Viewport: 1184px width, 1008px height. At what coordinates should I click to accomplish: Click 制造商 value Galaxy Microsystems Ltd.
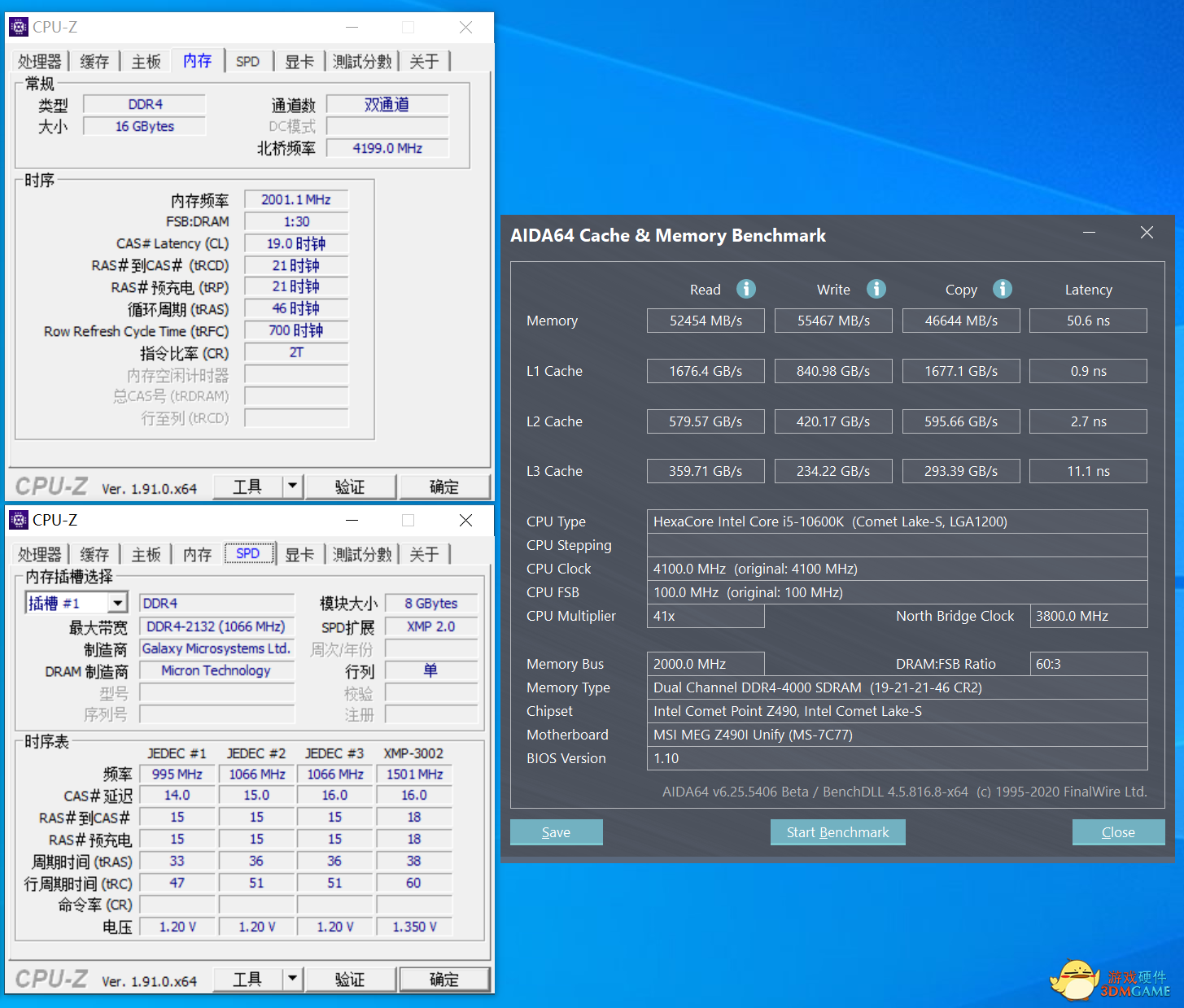[216, 648]
